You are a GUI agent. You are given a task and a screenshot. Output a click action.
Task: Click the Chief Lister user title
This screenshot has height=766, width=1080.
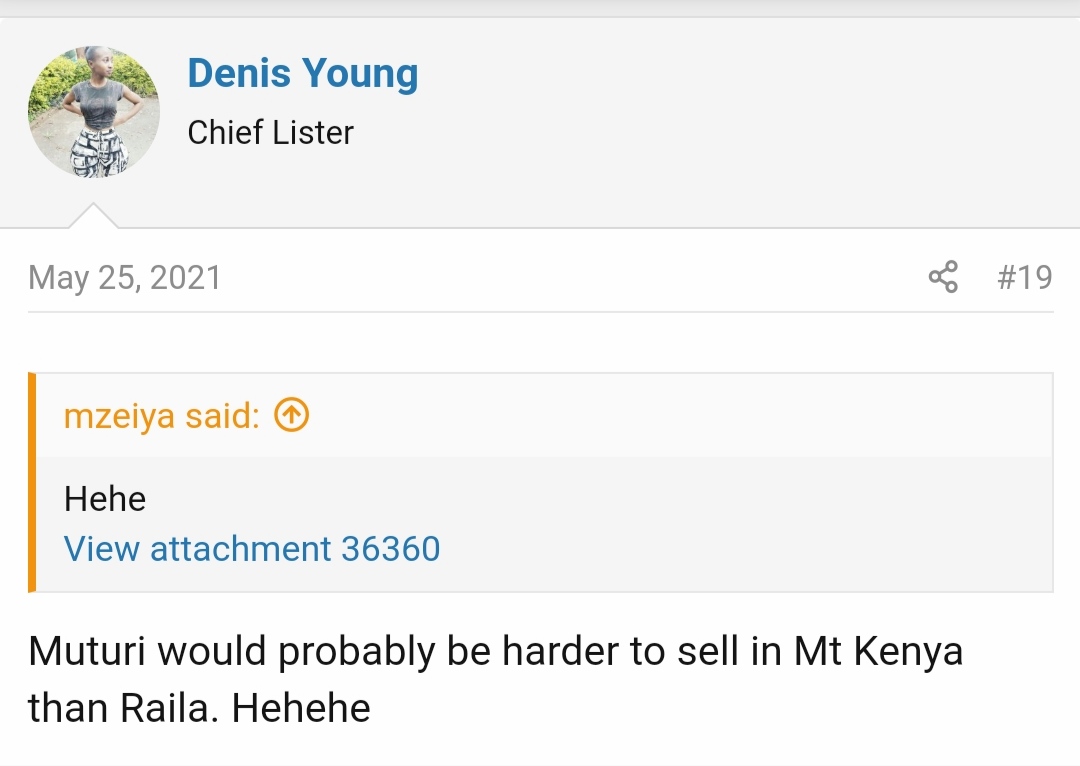click(x=271, y=133)
